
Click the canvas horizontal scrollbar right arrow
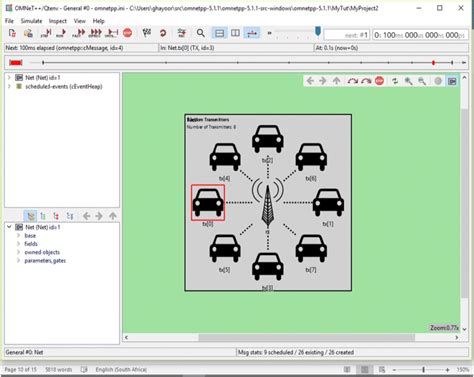point(457,337)
